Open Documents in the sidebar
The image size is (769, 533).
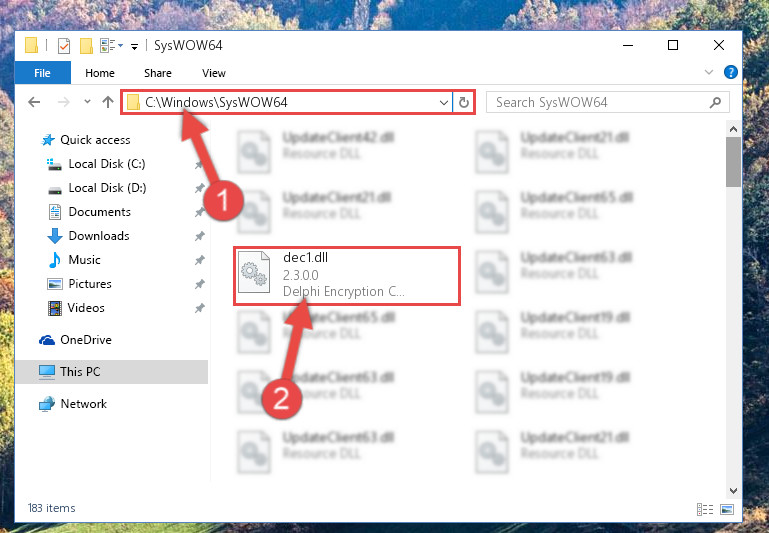coord(100,212)
